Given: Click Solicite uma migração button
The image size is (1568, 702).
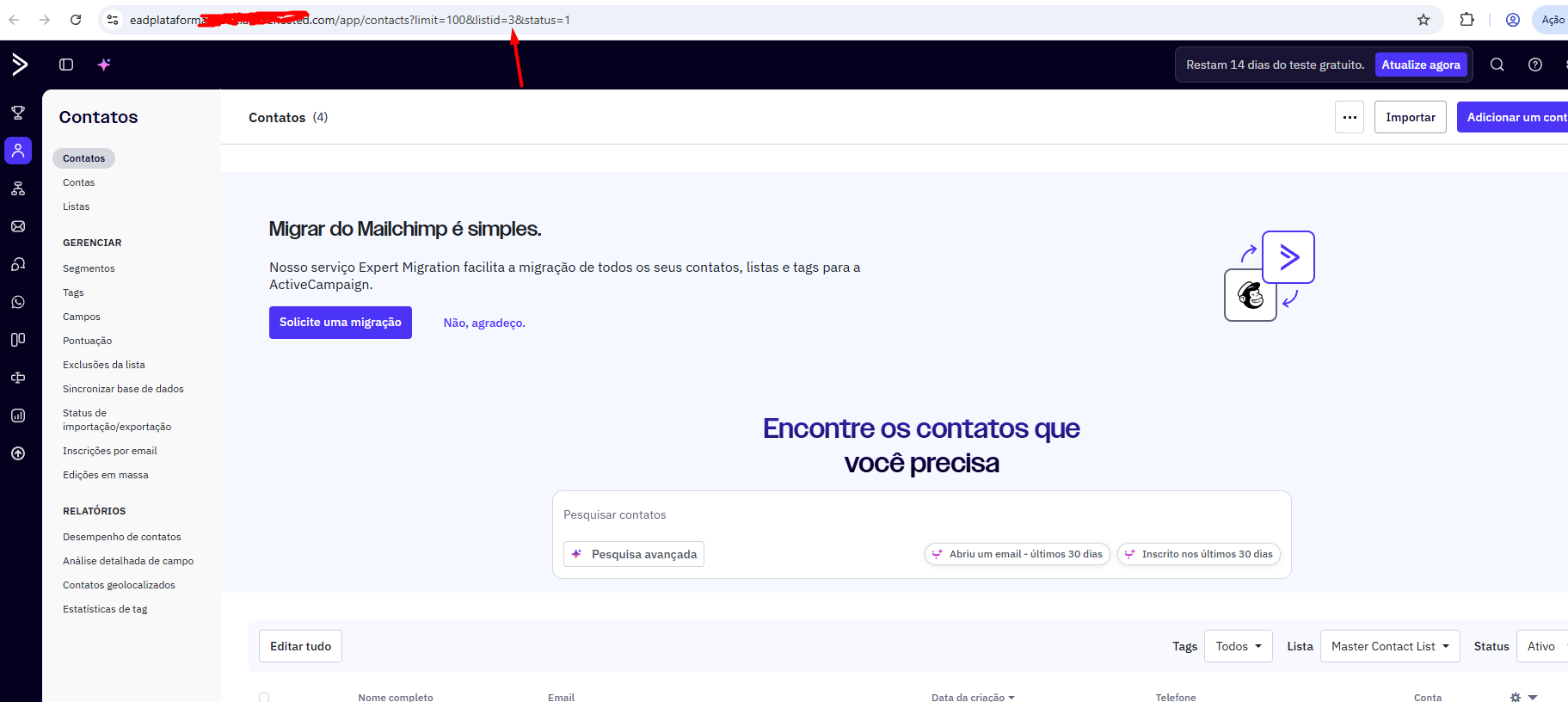Looking at the screenshot, I should pos(341,323).
